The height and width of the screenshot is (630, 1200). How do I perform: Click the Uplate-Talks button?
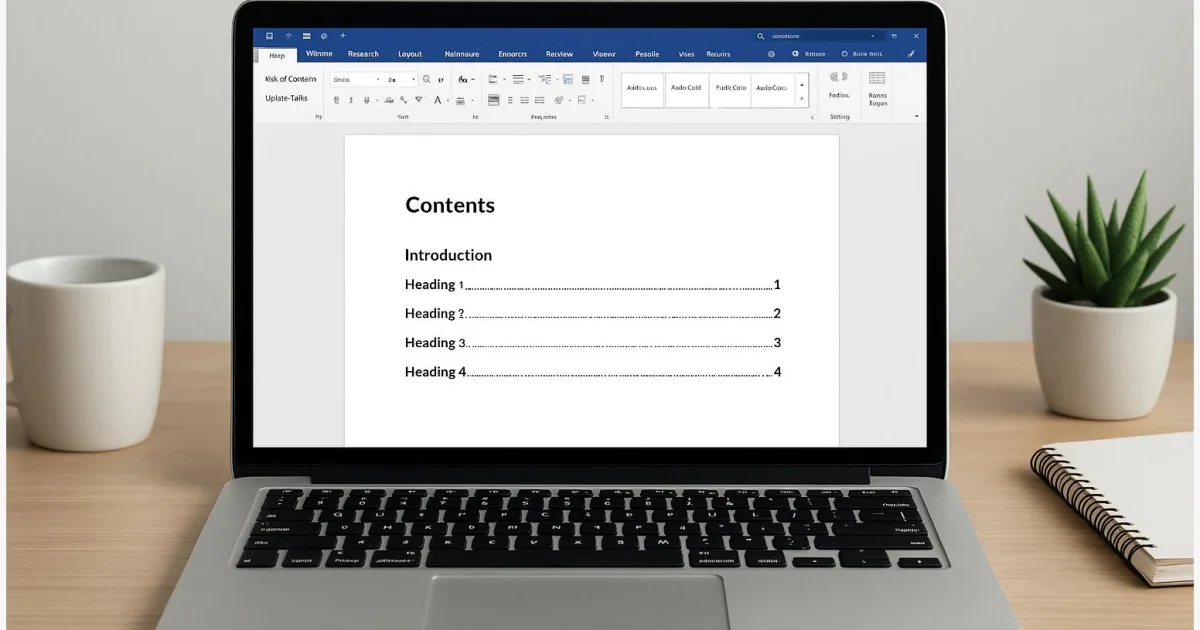pos(287,98)
